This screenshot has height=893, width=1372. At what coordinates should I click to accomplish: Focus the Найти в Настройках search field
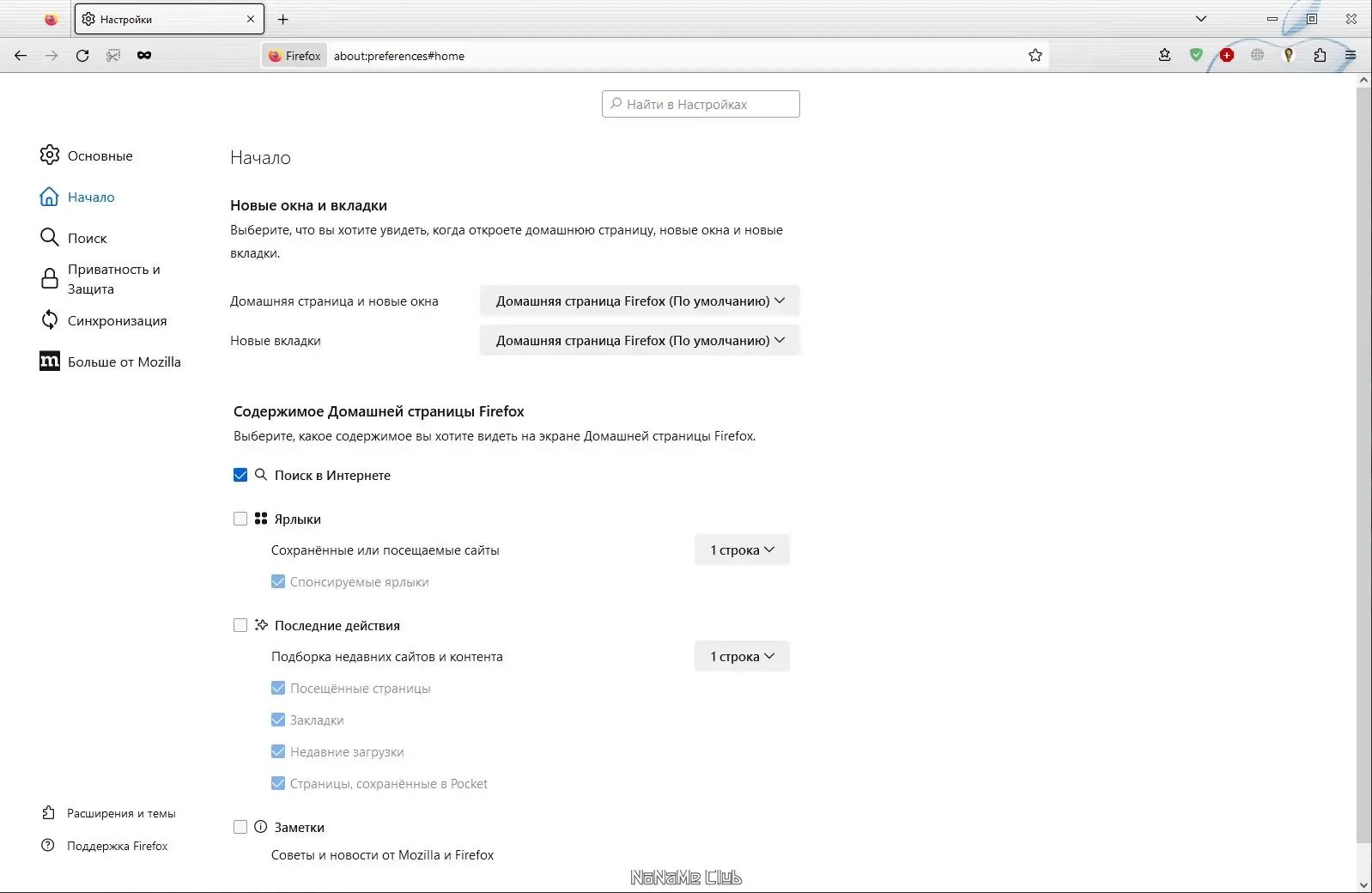tap(701, 104)
